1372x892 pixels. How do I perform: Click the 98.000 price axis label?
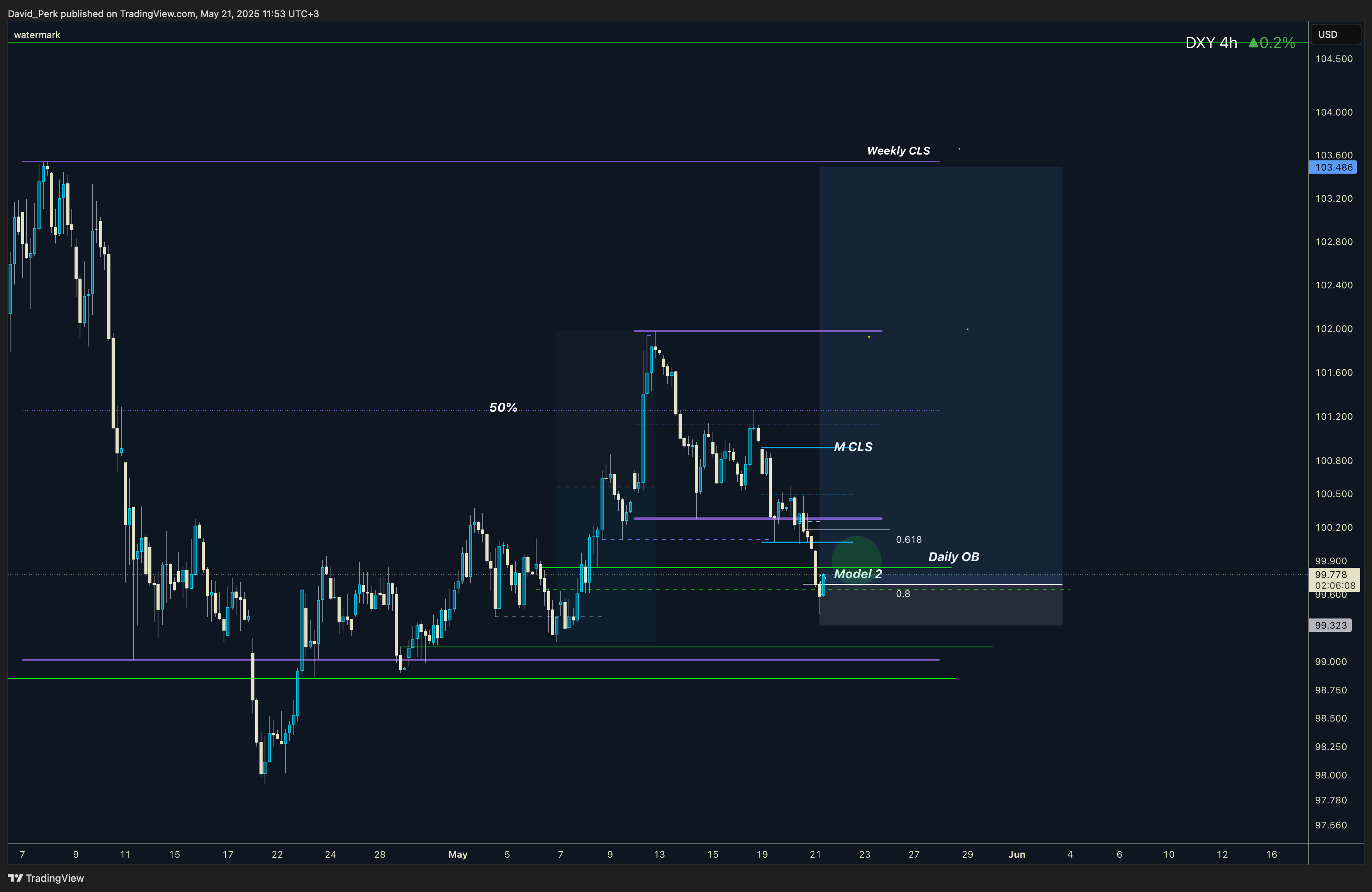(1331, 776)
